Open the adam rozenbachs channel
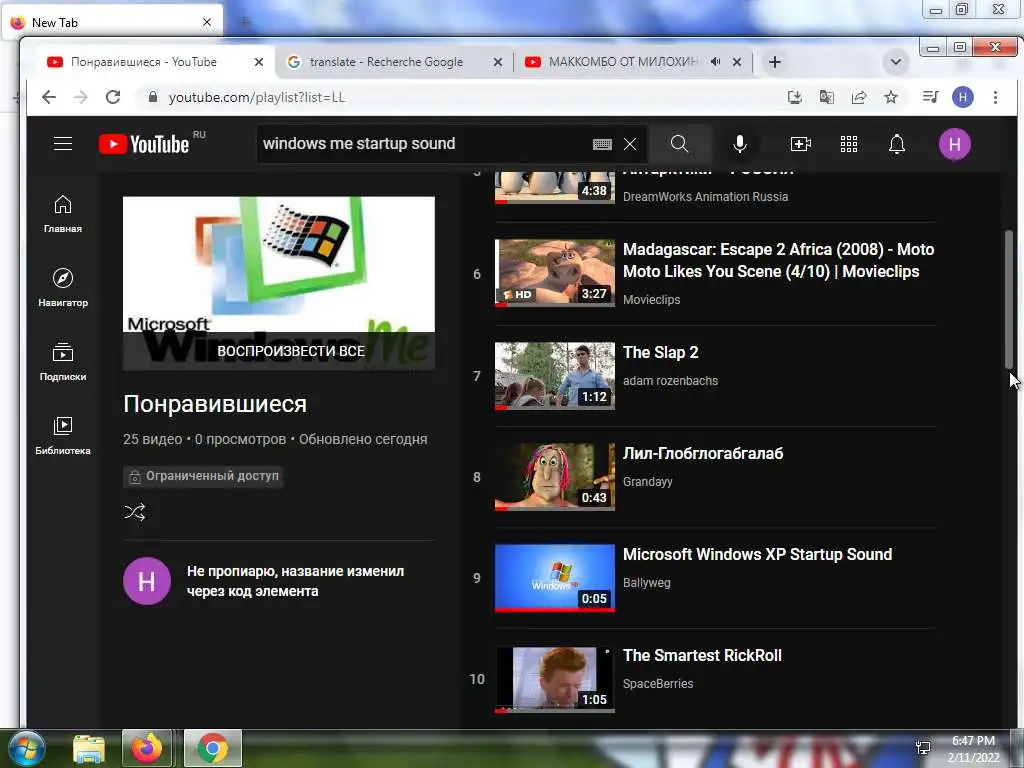 [670, 381]
